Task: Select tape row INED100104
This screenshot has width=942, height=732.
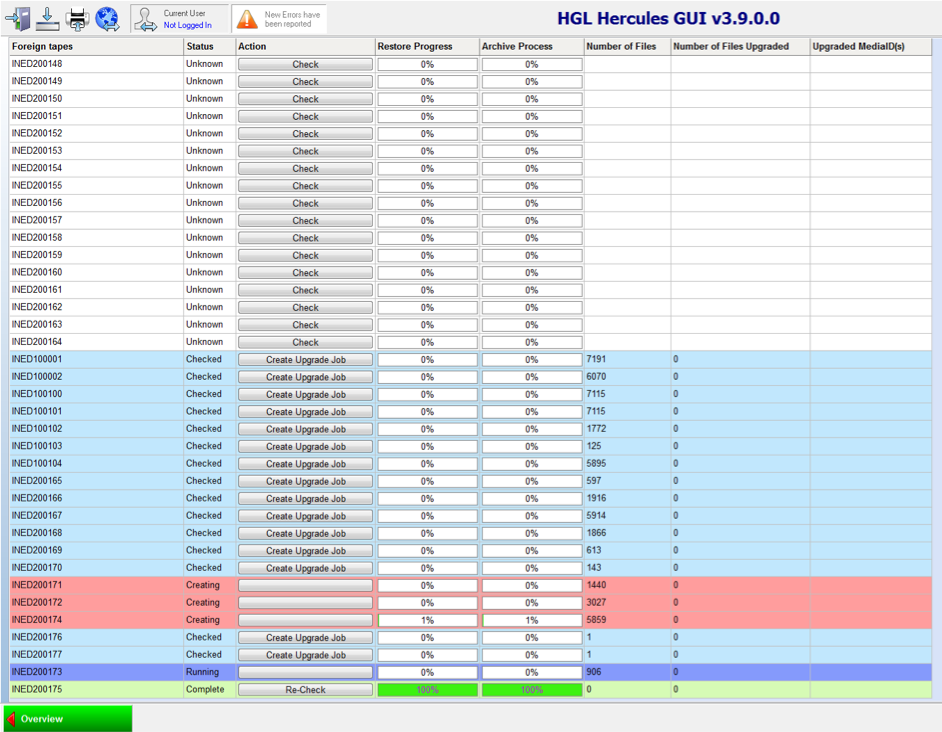Action: click(470, 463)
